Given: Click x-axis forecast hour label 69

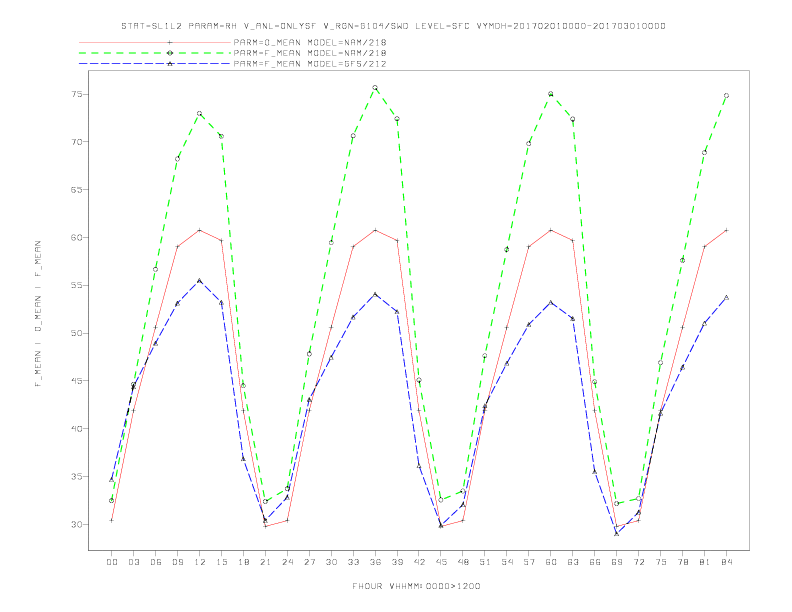Looking at the screenshot, I should (x=617, y=562).
